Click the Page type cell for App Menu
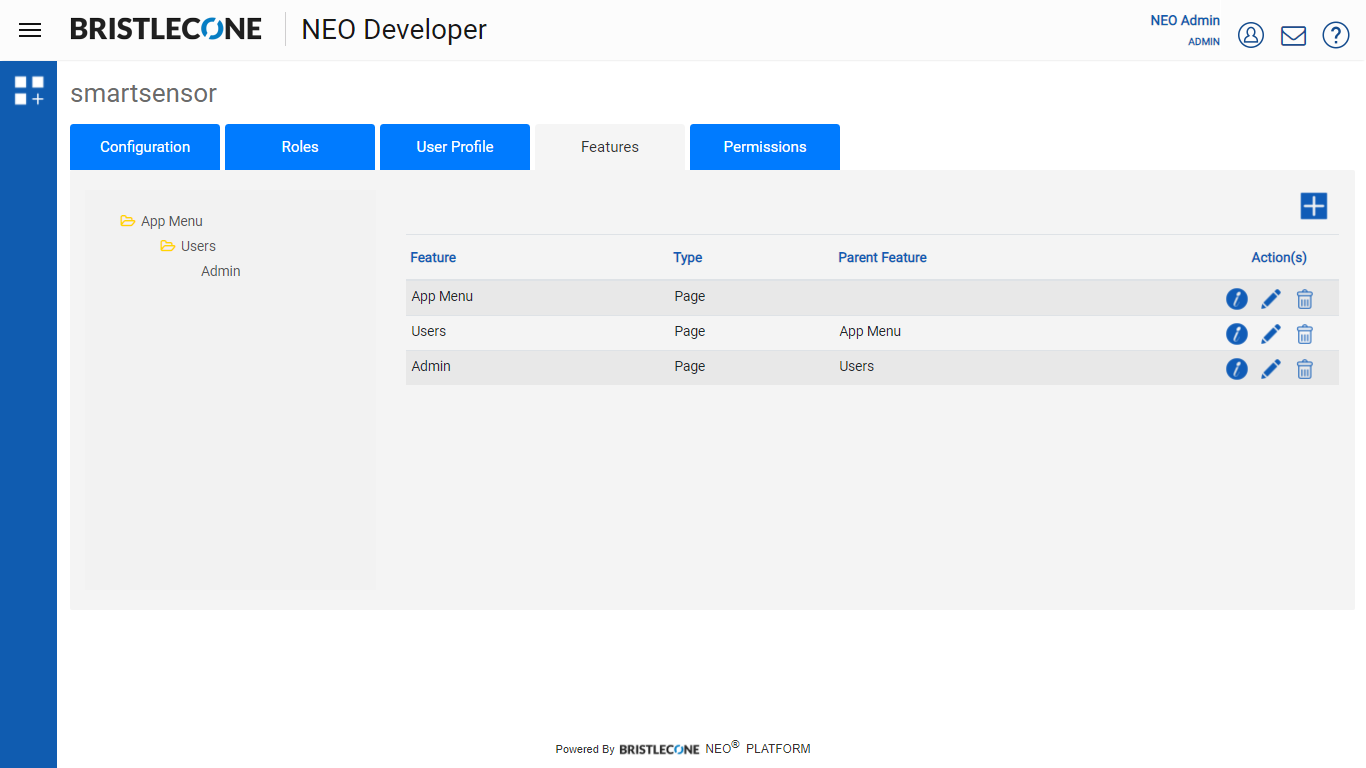This screenshot has width=1366, height=768. coord(690,296)
